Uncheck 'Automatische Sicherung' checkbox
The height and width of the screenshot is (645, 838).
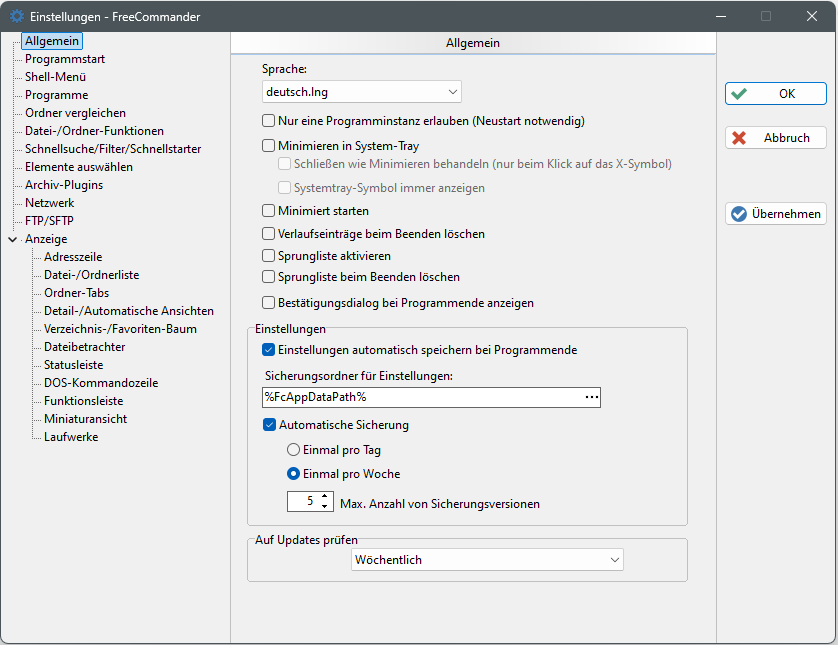pos(269,424)
